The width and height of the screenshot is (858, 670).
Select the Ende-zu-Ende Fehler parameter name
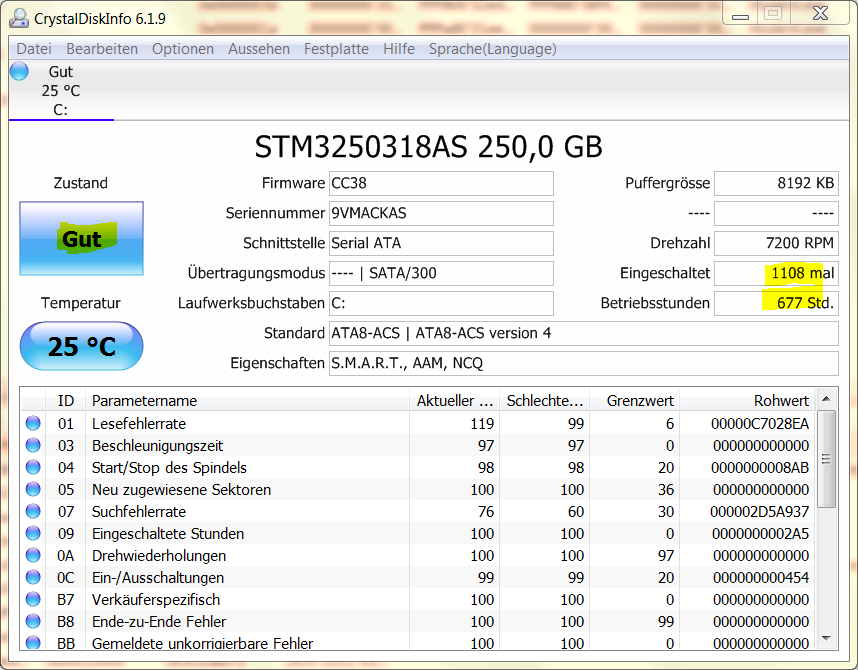159,621
